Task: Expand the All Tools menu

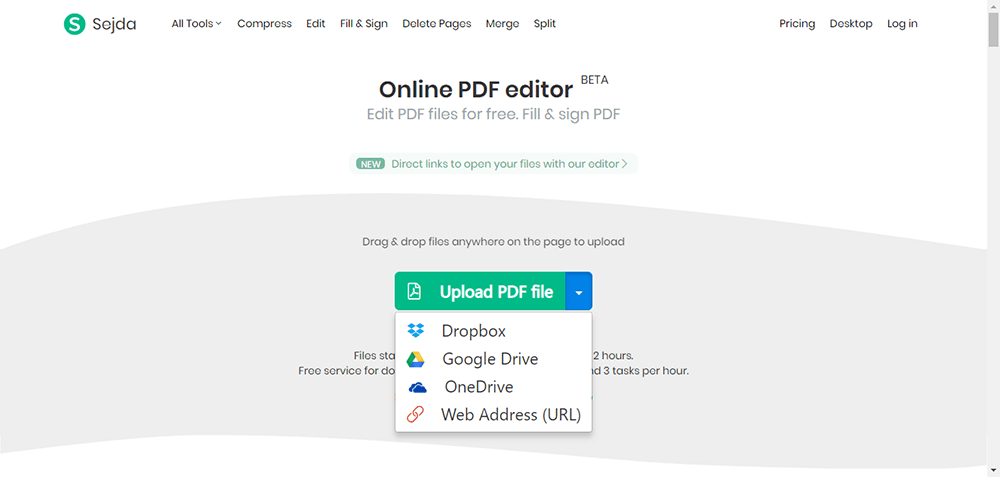Action: (x=196, y=24)
